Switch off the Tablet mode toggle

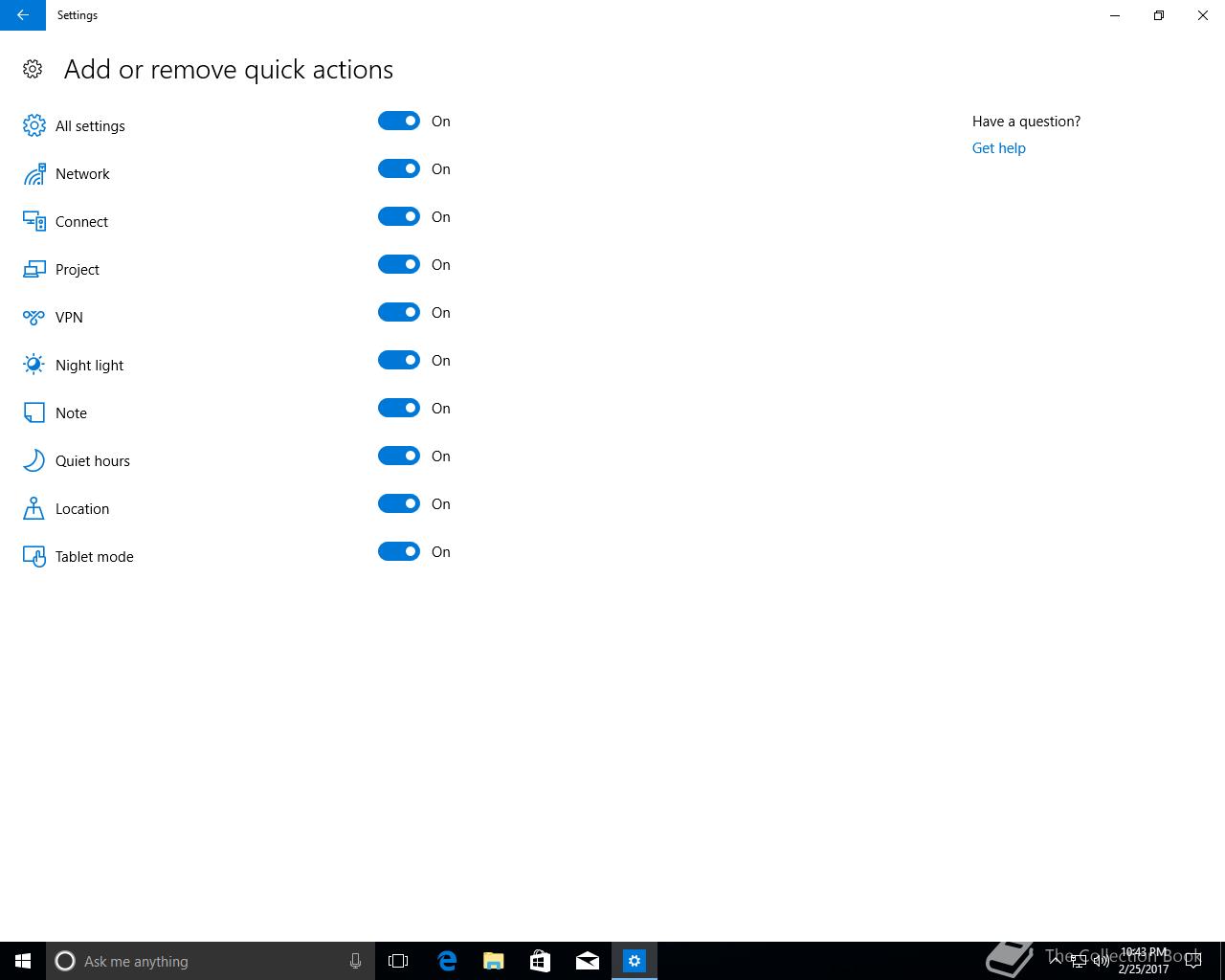(x=399, y=551)
